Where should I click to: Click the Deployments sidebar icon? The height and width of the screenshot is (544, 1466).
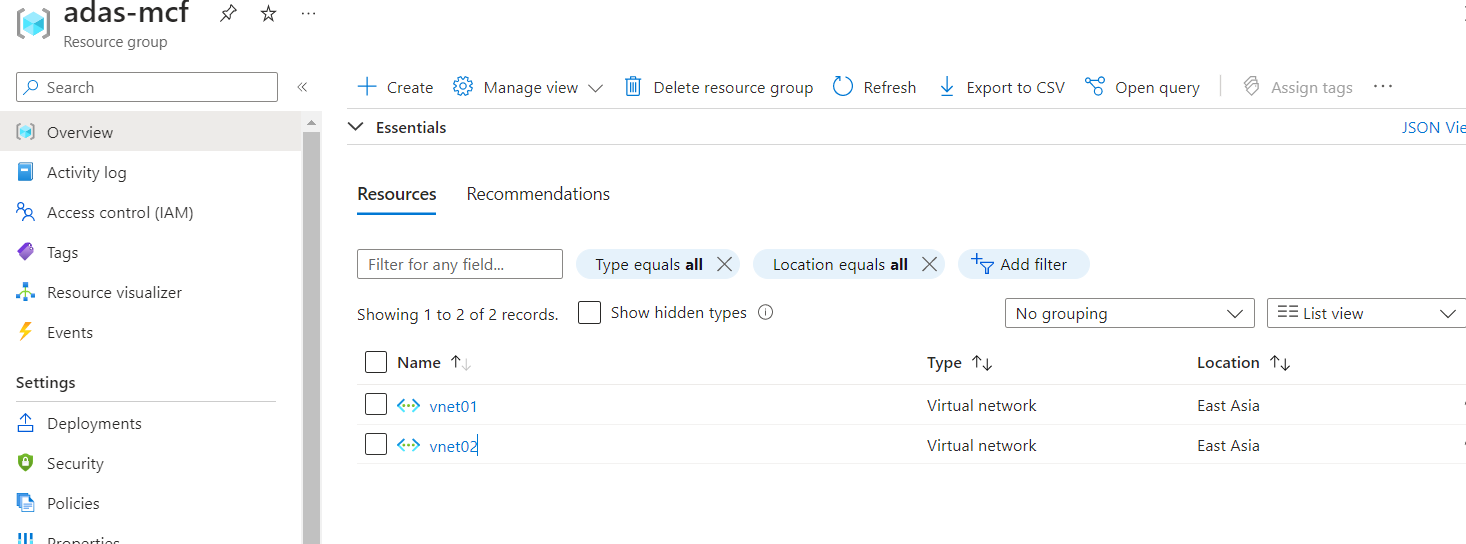pyautogui.click(x=26, y=423)
